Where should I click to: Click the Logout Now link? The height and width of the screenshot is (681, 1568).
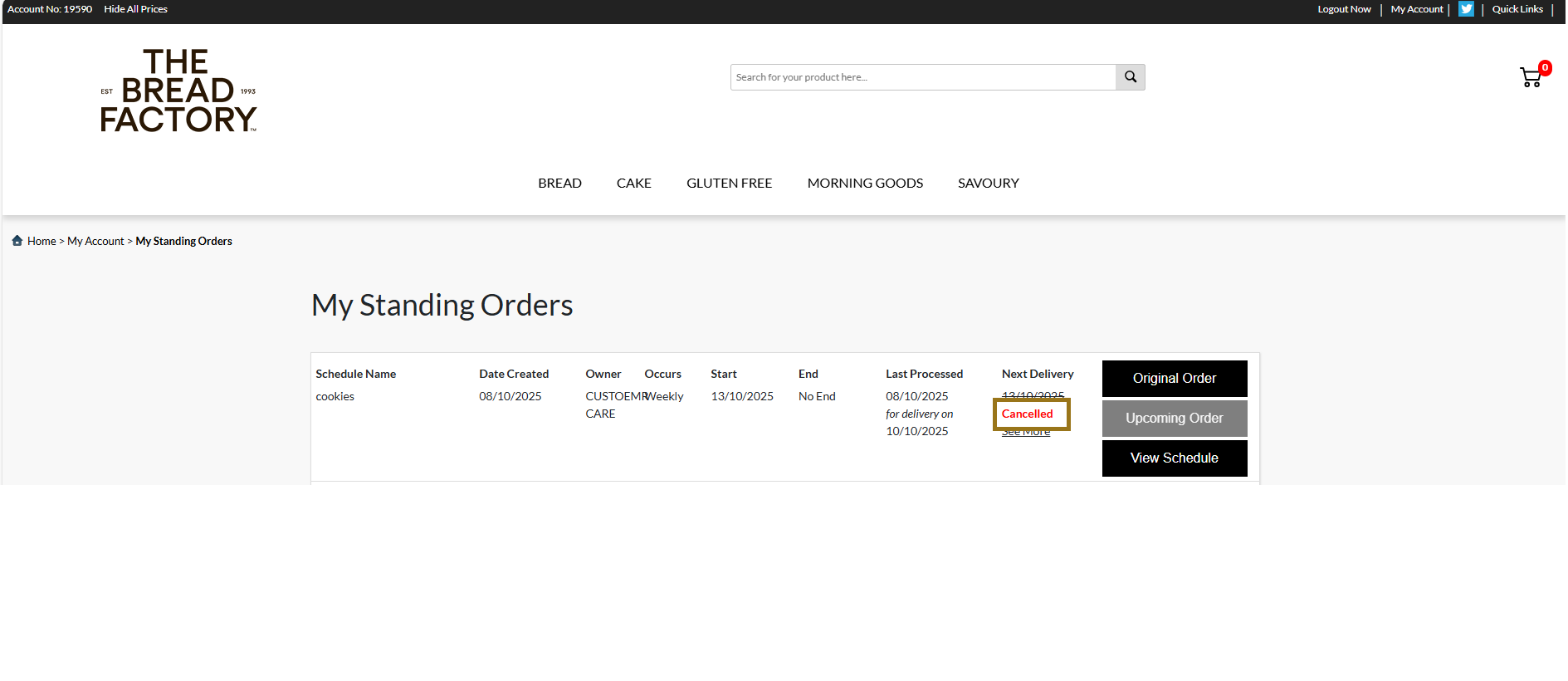1344,9
